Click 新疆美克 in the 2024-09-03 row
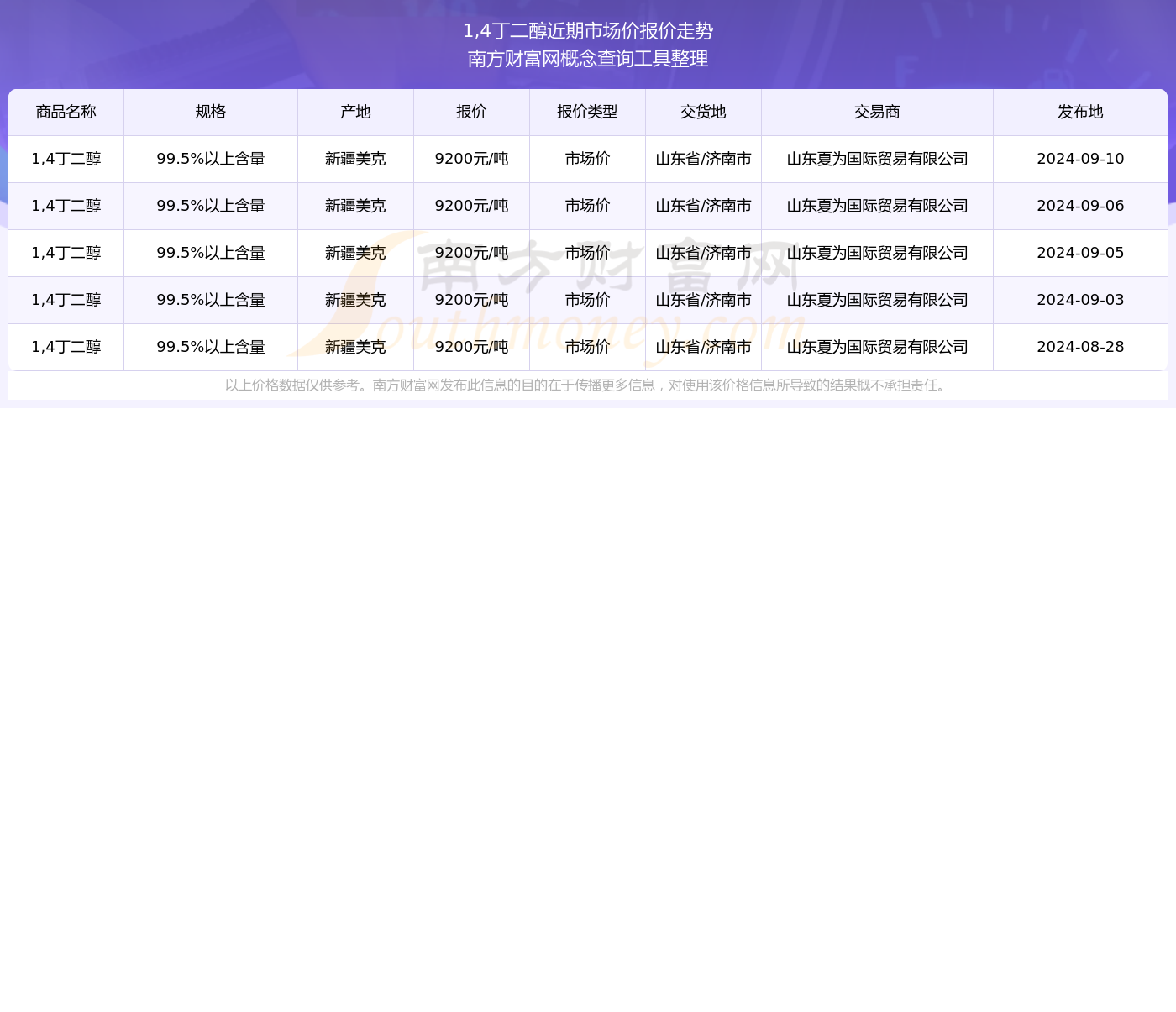The height and width of the screenshot is (1012, 1176). (355, 300)
